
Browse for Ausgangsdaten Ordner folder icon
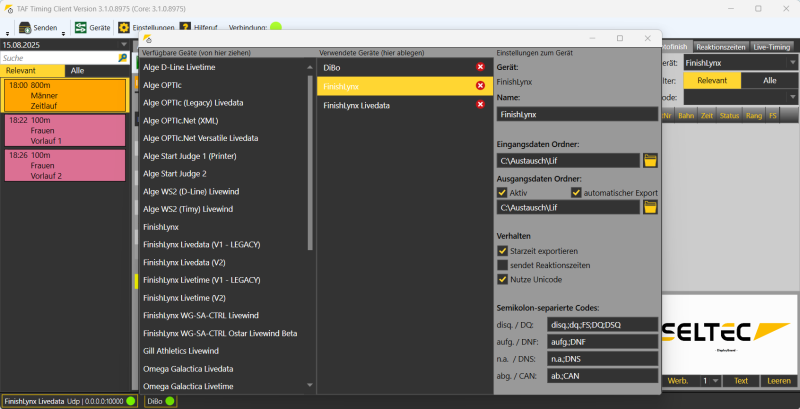pos(650,207)
